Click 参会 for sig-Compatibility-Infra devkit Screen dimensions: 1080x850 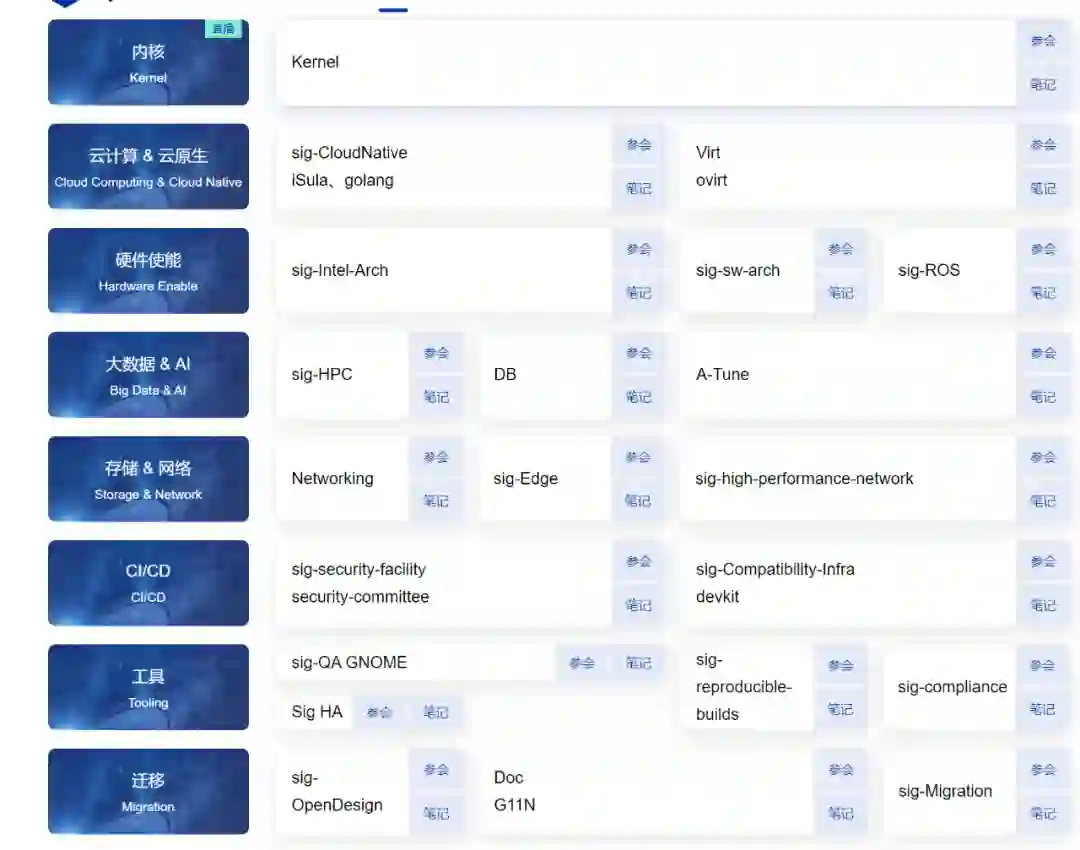(1043, 561)
